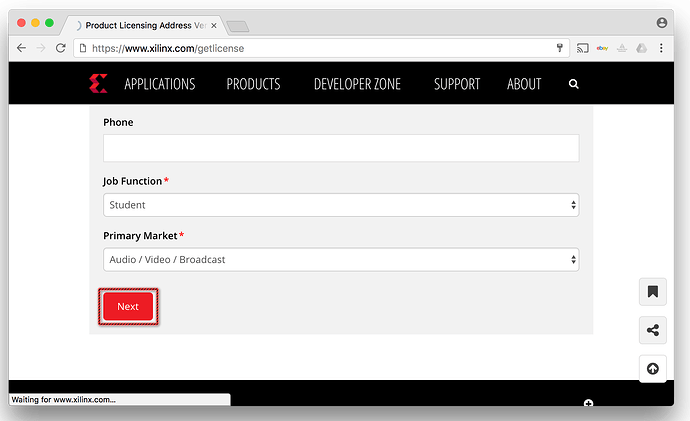690x421 pixels.
Task: Open the SUPPORT menu
Action: click(x=457, y=84)
